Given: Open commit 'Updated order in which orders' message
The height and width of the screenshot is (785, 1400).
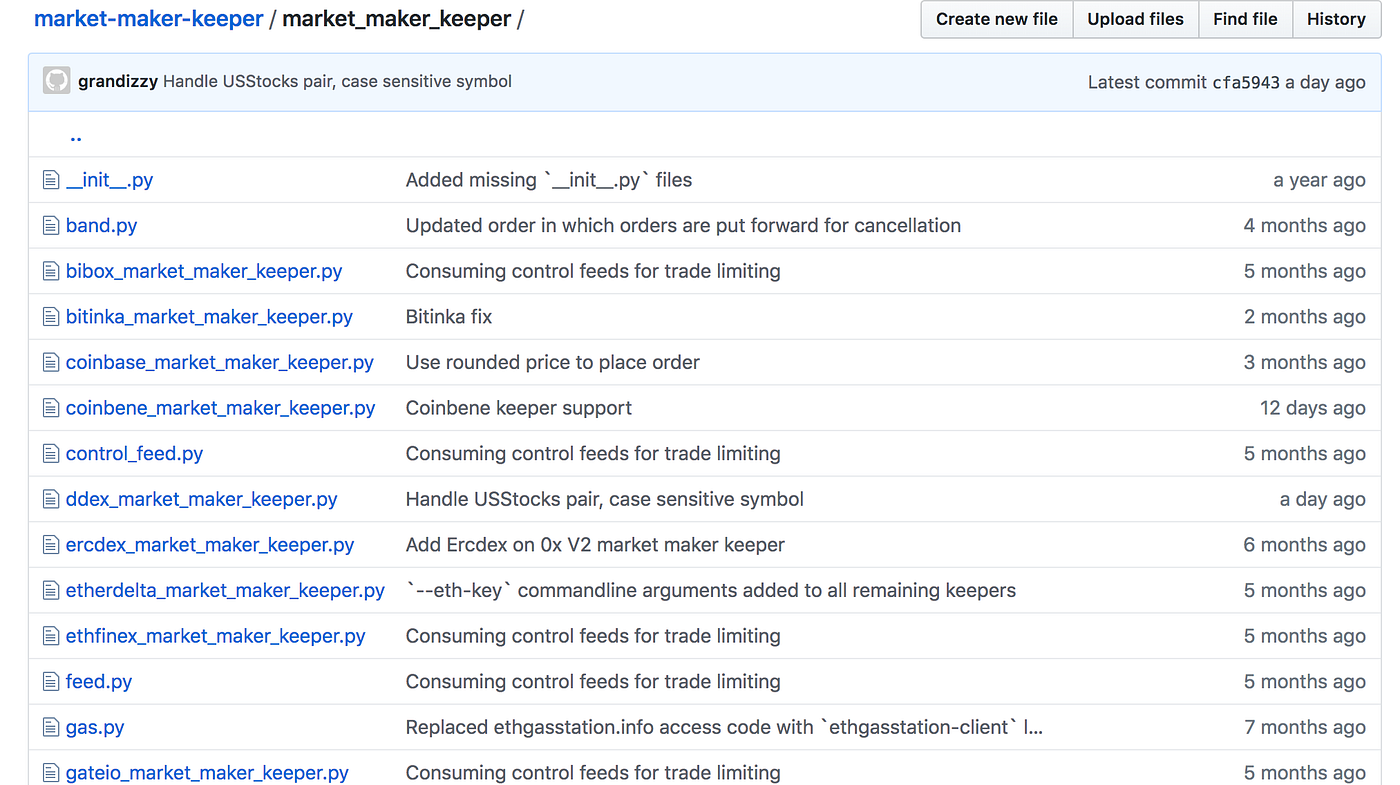Looking at the screenshot, I should (x=683, y=226).
